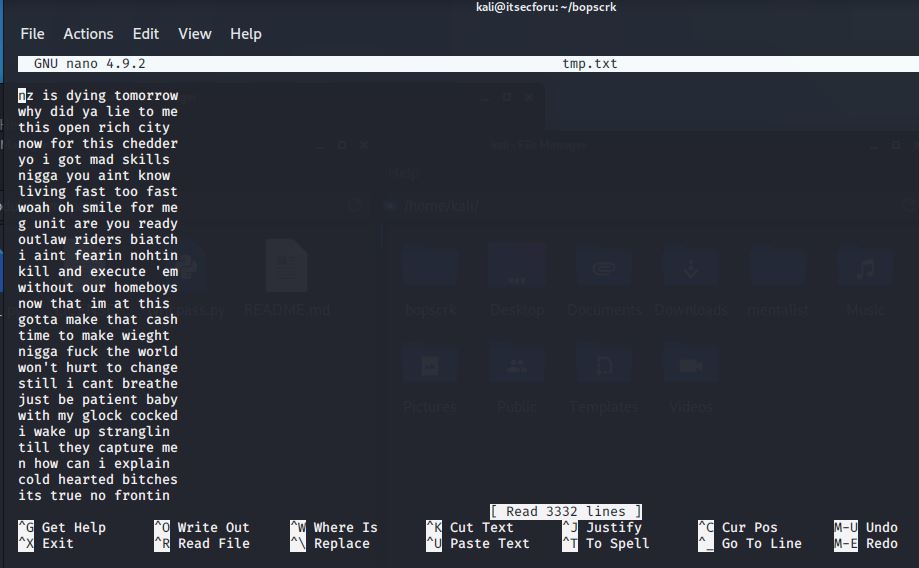The width and height of the screenshot is (919, 568).
Task: Click the GNU nano 4.9.2 header text
Action: 90,64
